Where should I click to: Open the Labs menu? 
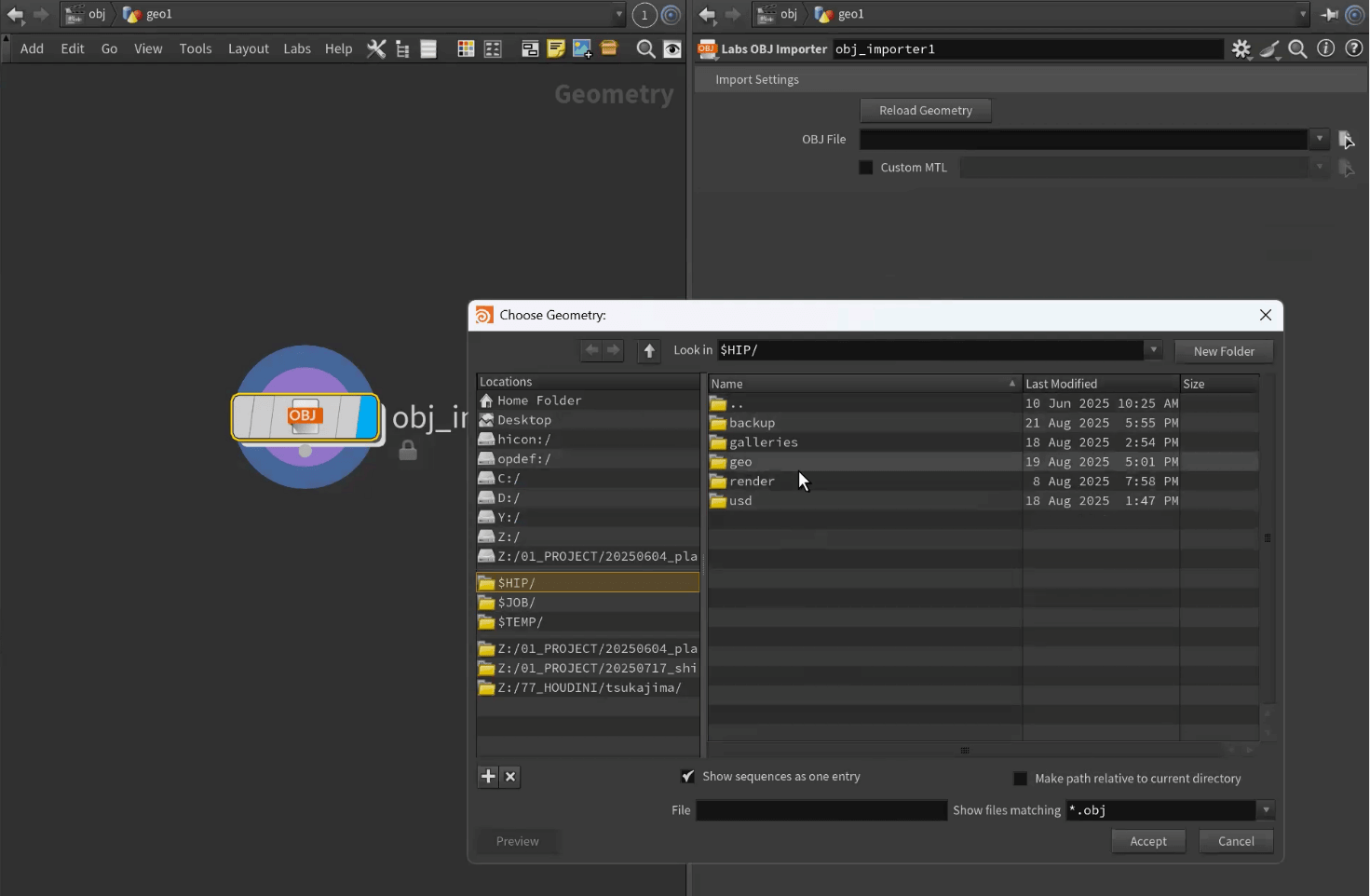click(x=297, y=48)
